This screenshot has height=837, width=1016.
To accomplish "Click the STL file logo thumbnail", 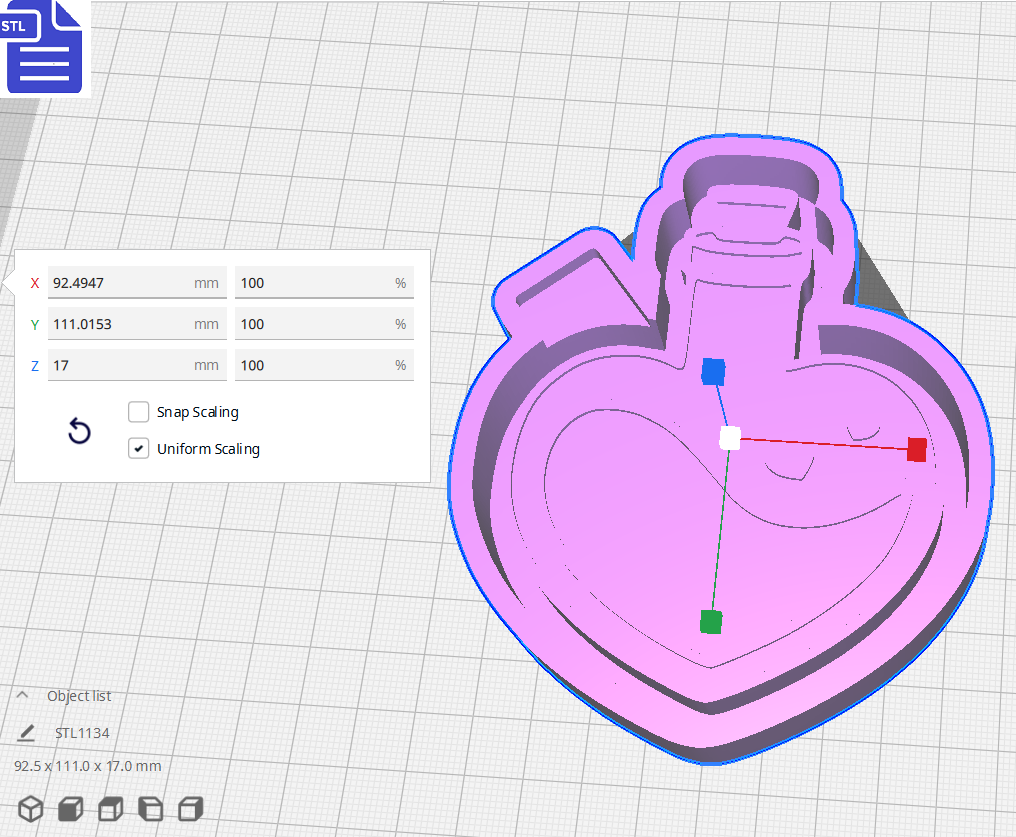I will click(x=44, y=47).
